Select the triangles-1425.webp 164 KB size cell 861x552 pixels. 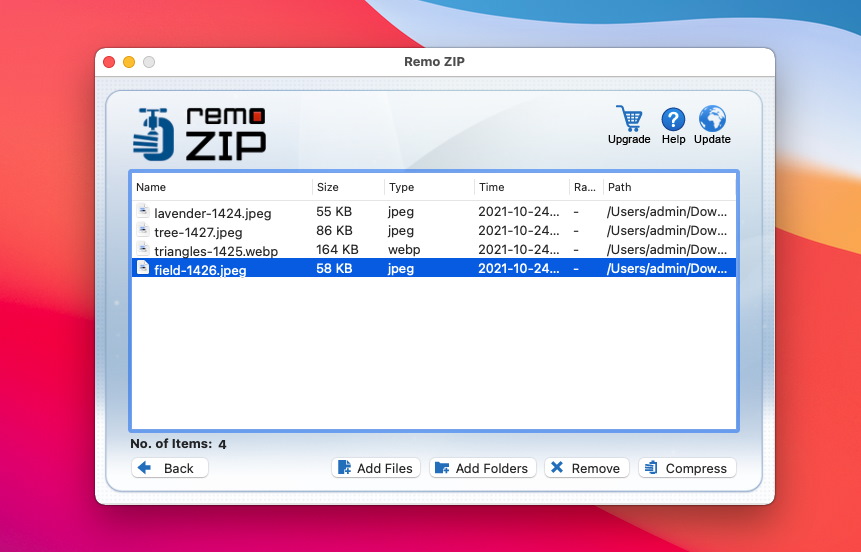tap(337, 249)
